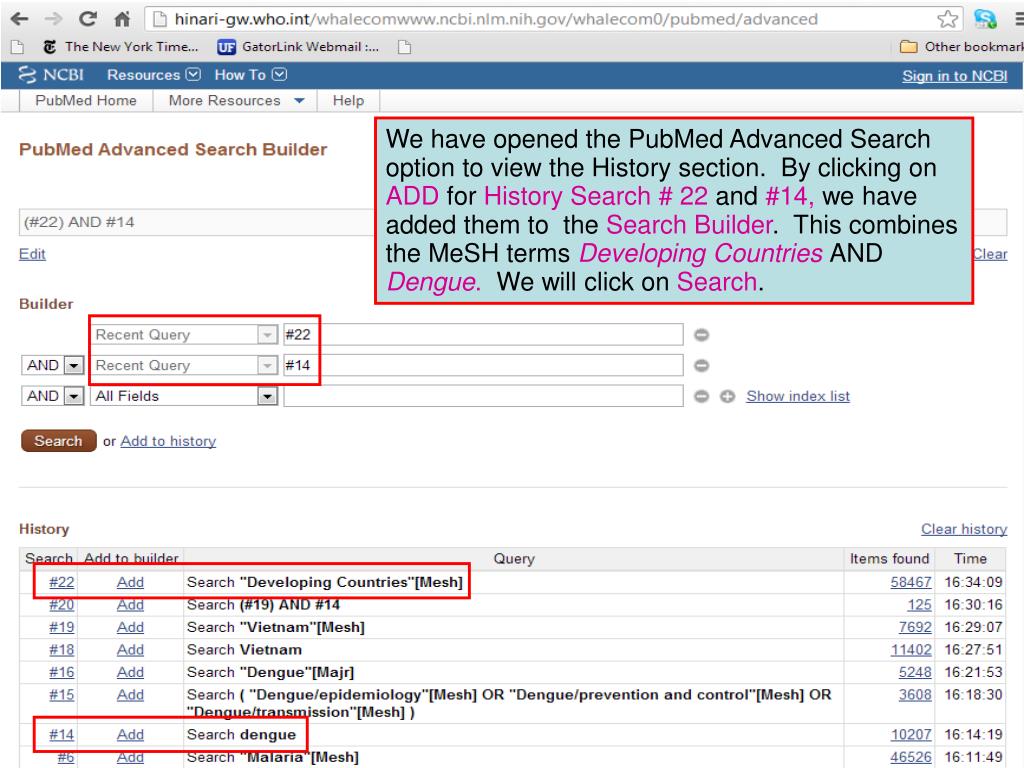Click Show index list link
This screenshot has width=1024, height=768.
click(x=798, y=396)
